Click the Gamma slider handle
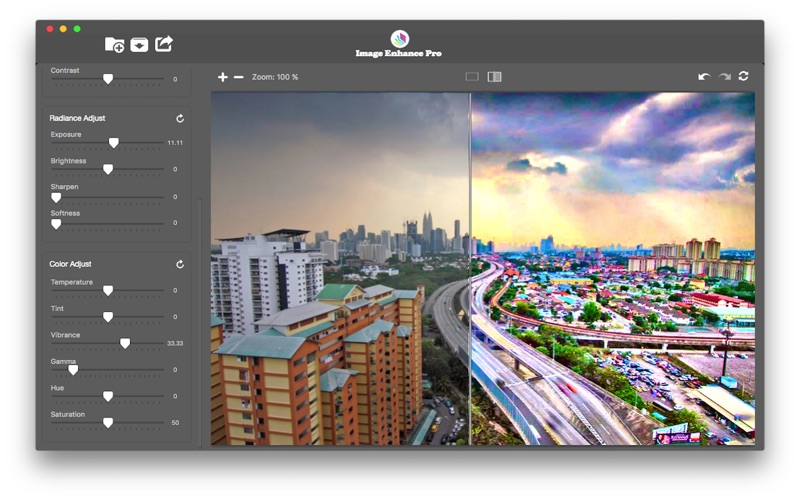800x500 pixels. (73, 370)
